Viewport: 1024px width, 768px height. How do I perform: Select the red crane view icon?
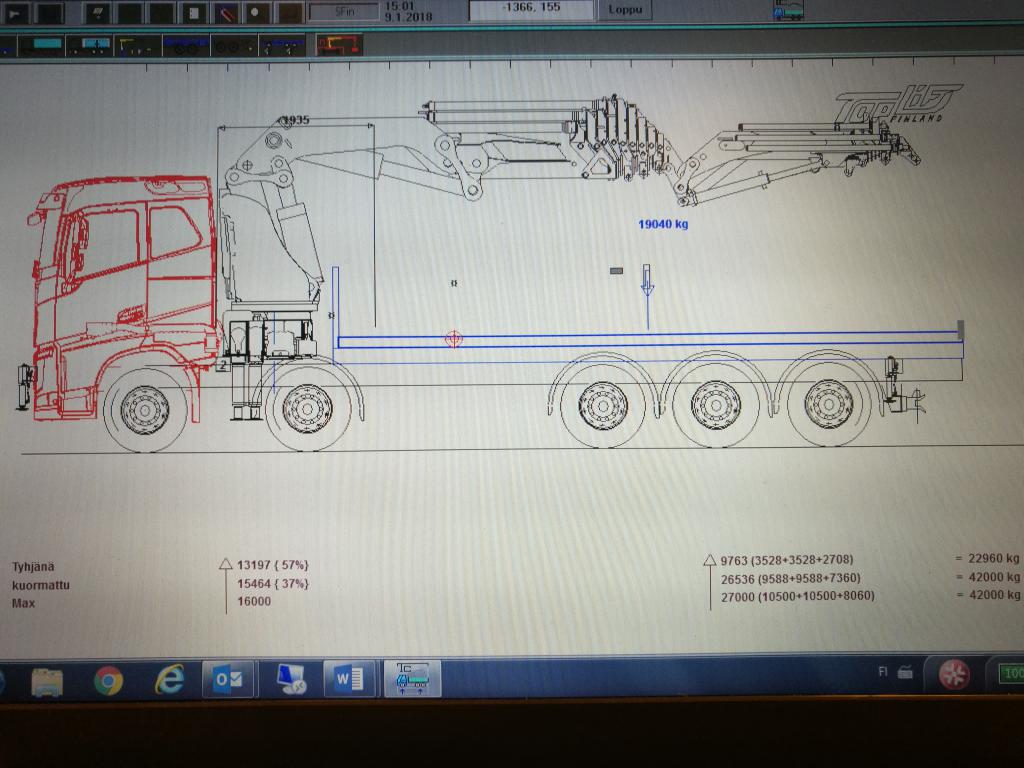tap(339, 45)
